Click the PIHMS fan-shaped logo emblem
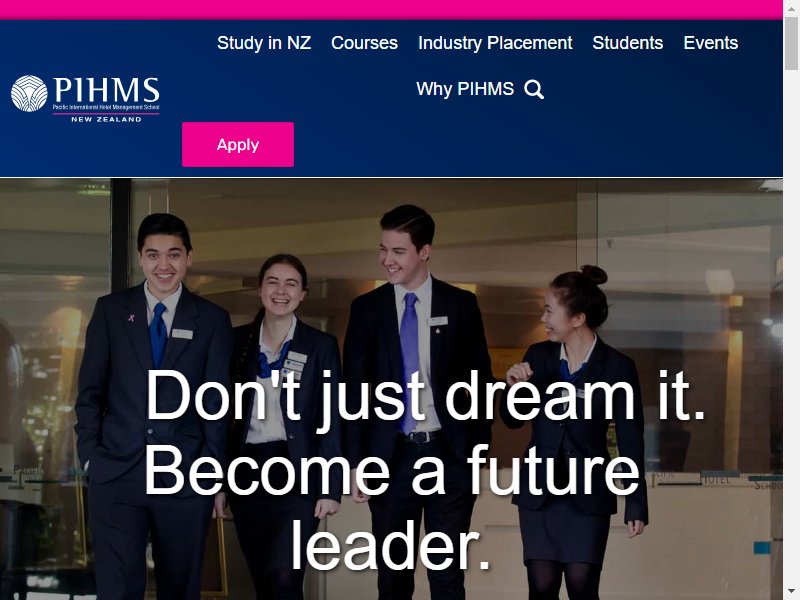Viewport: 800px width, 600px height. (x=29, y=93)
